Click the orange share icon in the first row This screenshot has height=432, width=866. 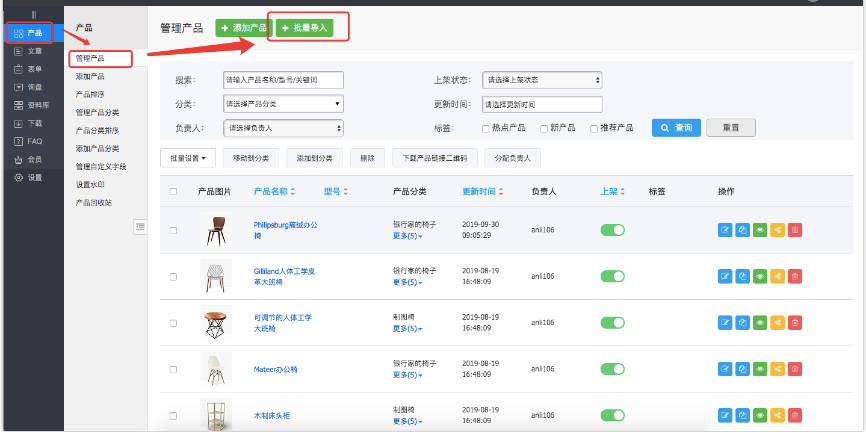click(777, 230)
